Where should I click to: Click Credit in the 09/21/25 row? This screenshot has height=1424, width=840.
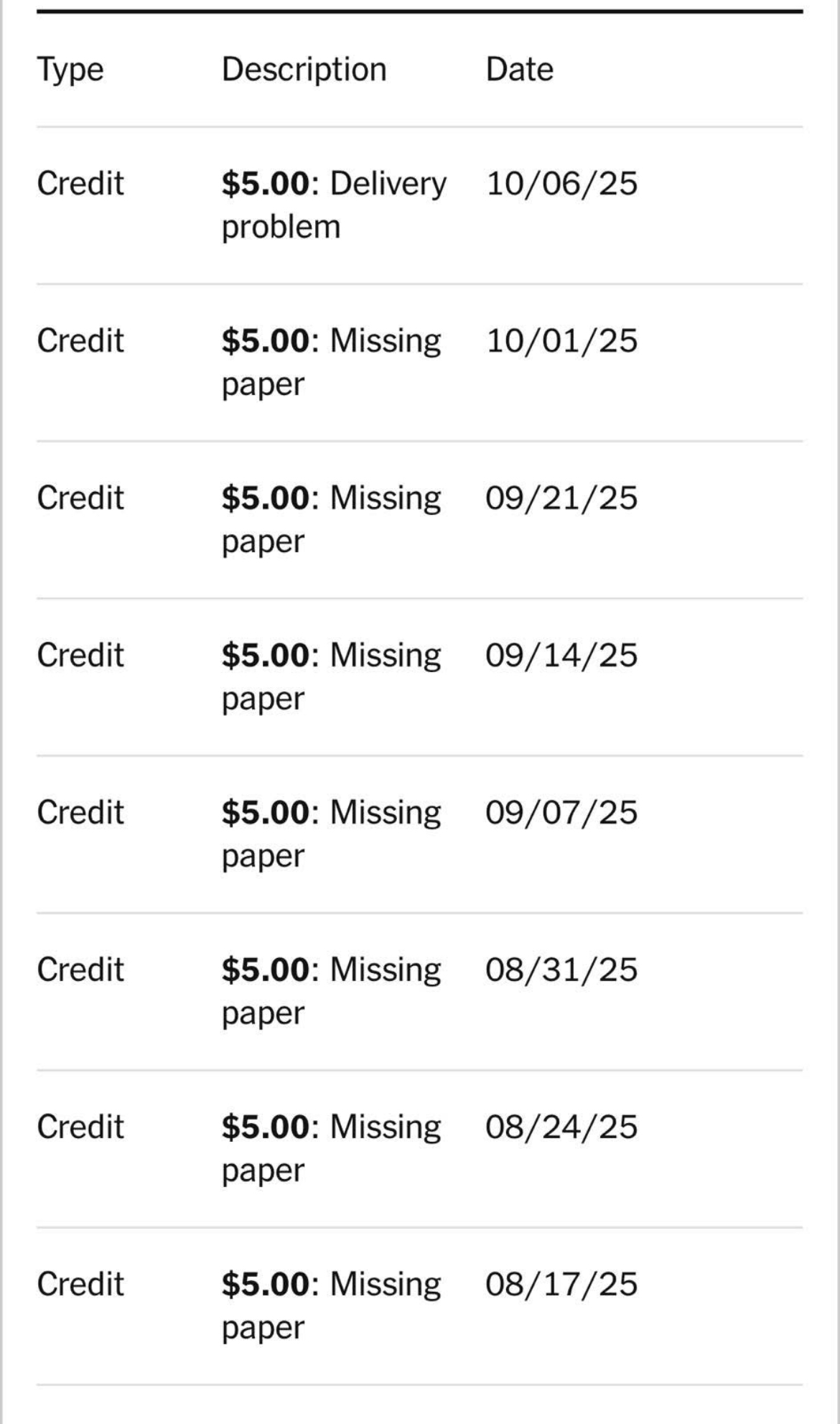click(80, 498)
